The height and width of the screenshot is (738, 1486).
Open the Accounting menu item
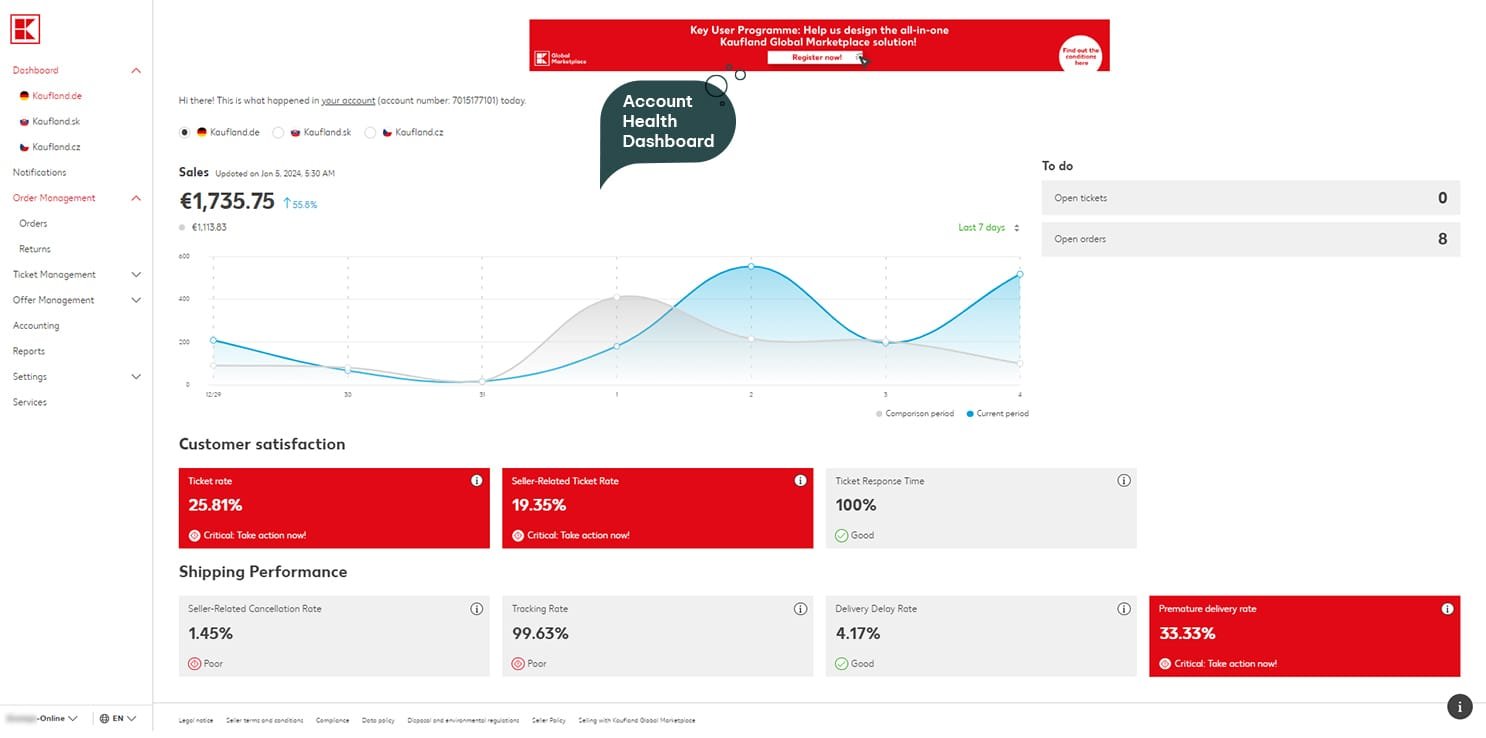coord(36,326)
